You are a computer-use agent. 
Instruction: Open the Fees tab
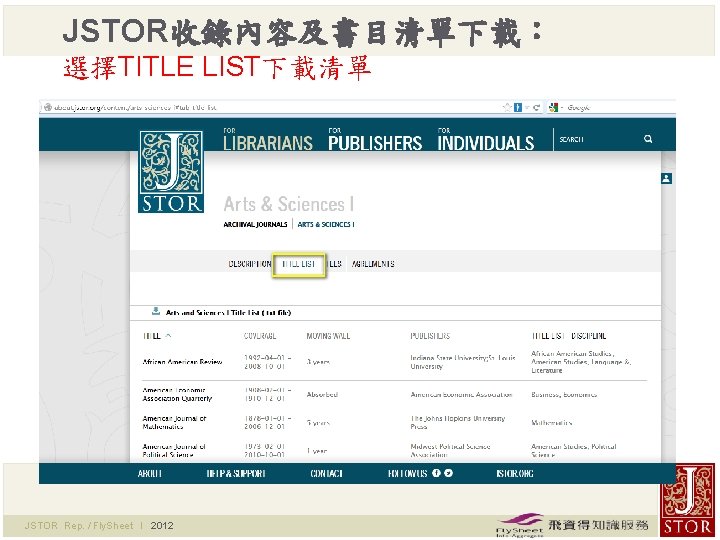pos(334,264)
